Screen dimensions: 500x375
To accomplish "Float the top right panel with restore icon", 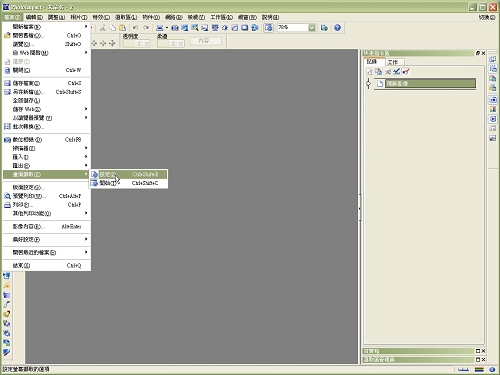I will click(478, 53).
